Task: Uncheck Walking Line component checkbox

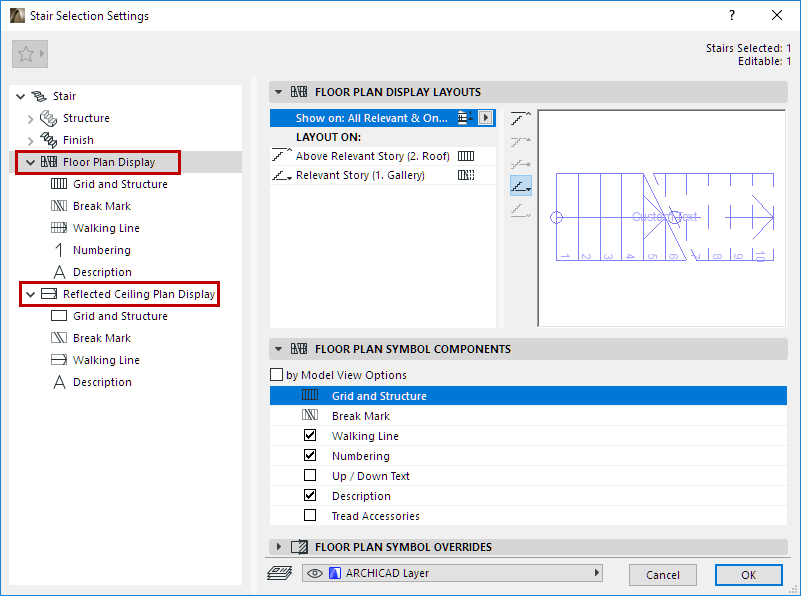Action: tap(310, 435)
